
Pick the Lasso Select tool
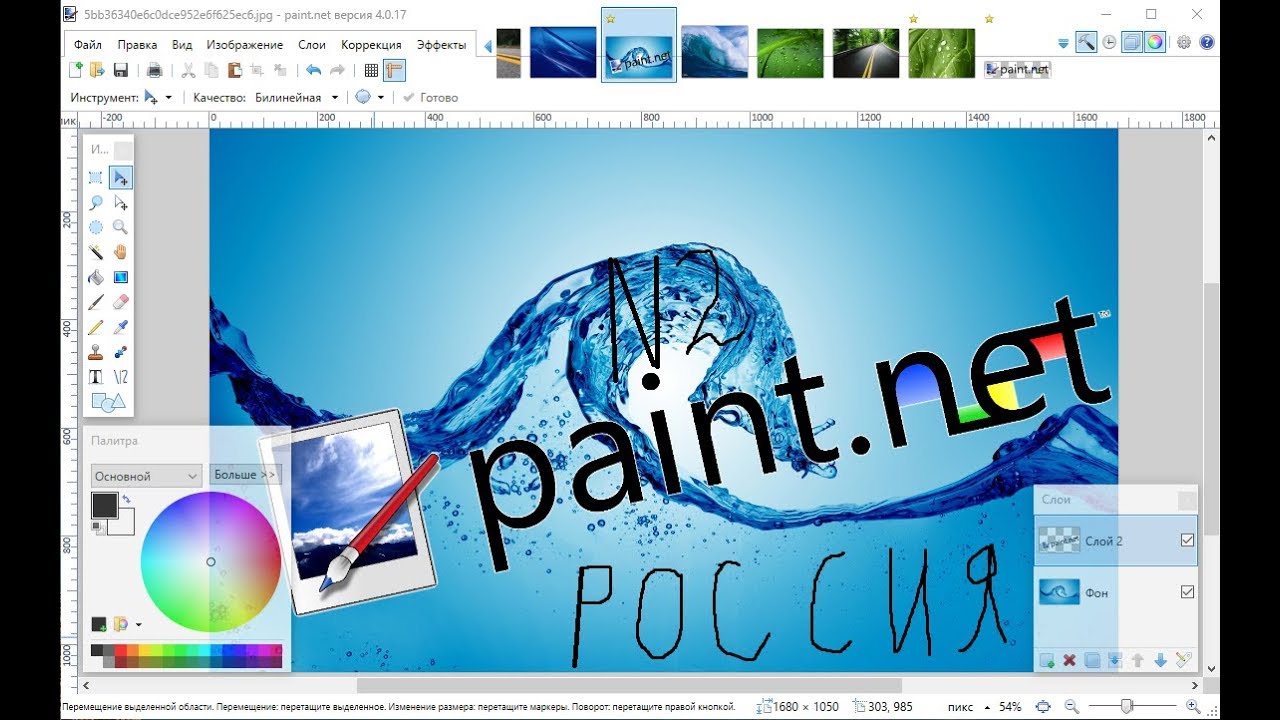96,203
